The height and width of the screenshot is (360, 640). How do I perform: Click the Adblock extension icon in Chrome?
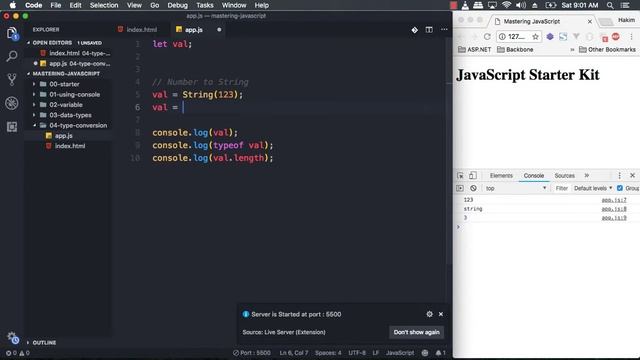click(616, 36)
